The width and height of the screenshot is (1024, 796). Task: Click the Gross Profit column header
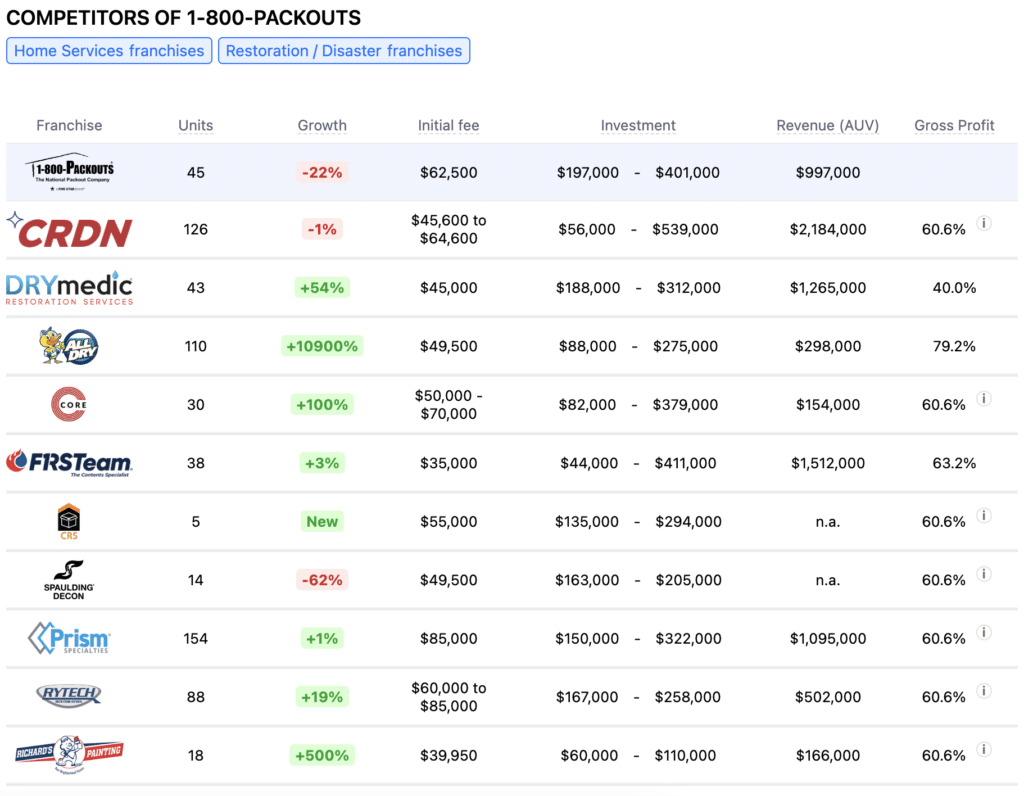[x=954, y=125]
